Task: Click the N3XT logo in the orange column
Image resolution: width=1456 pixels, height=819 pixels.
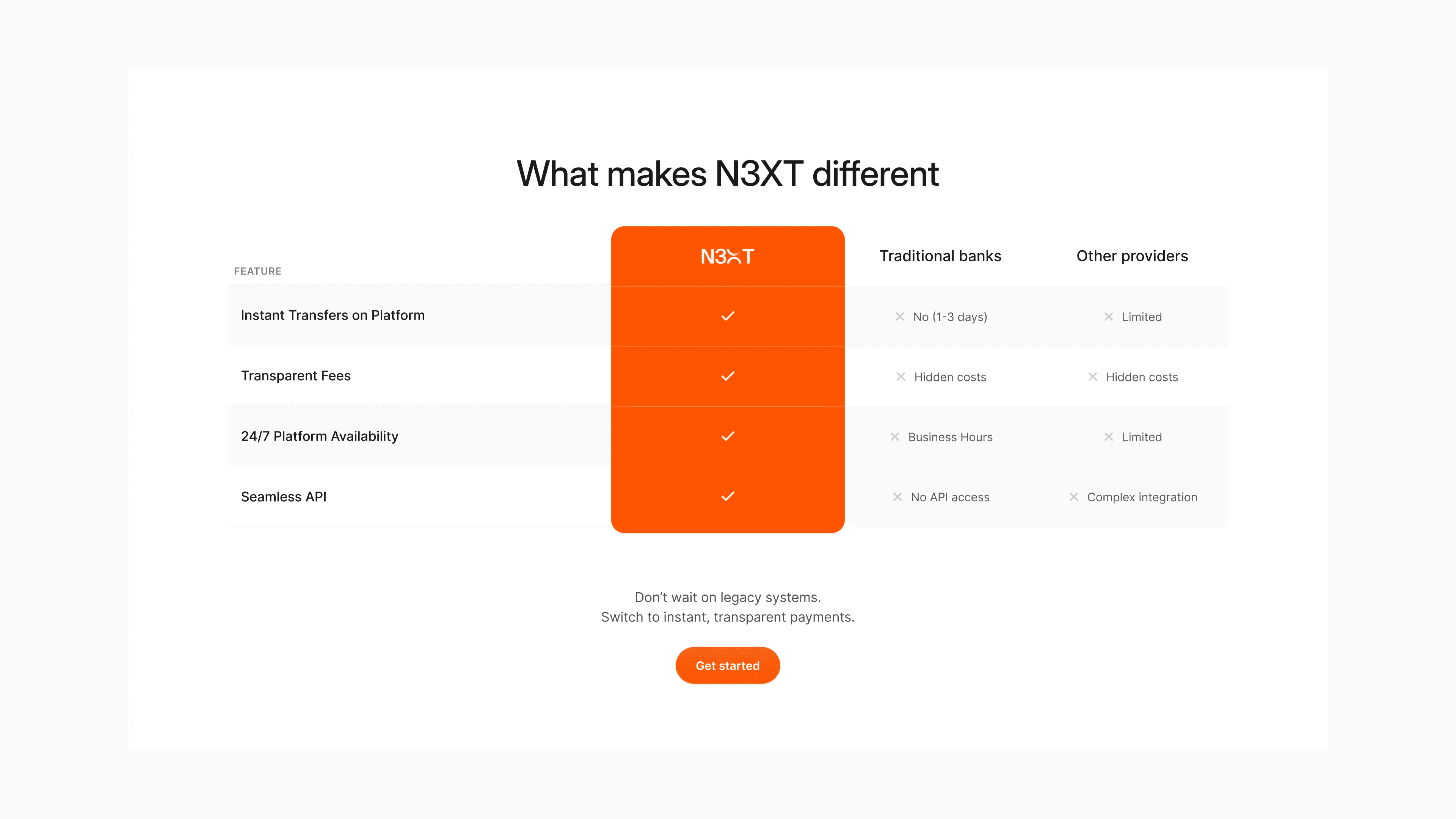Action: pos(728,257)
